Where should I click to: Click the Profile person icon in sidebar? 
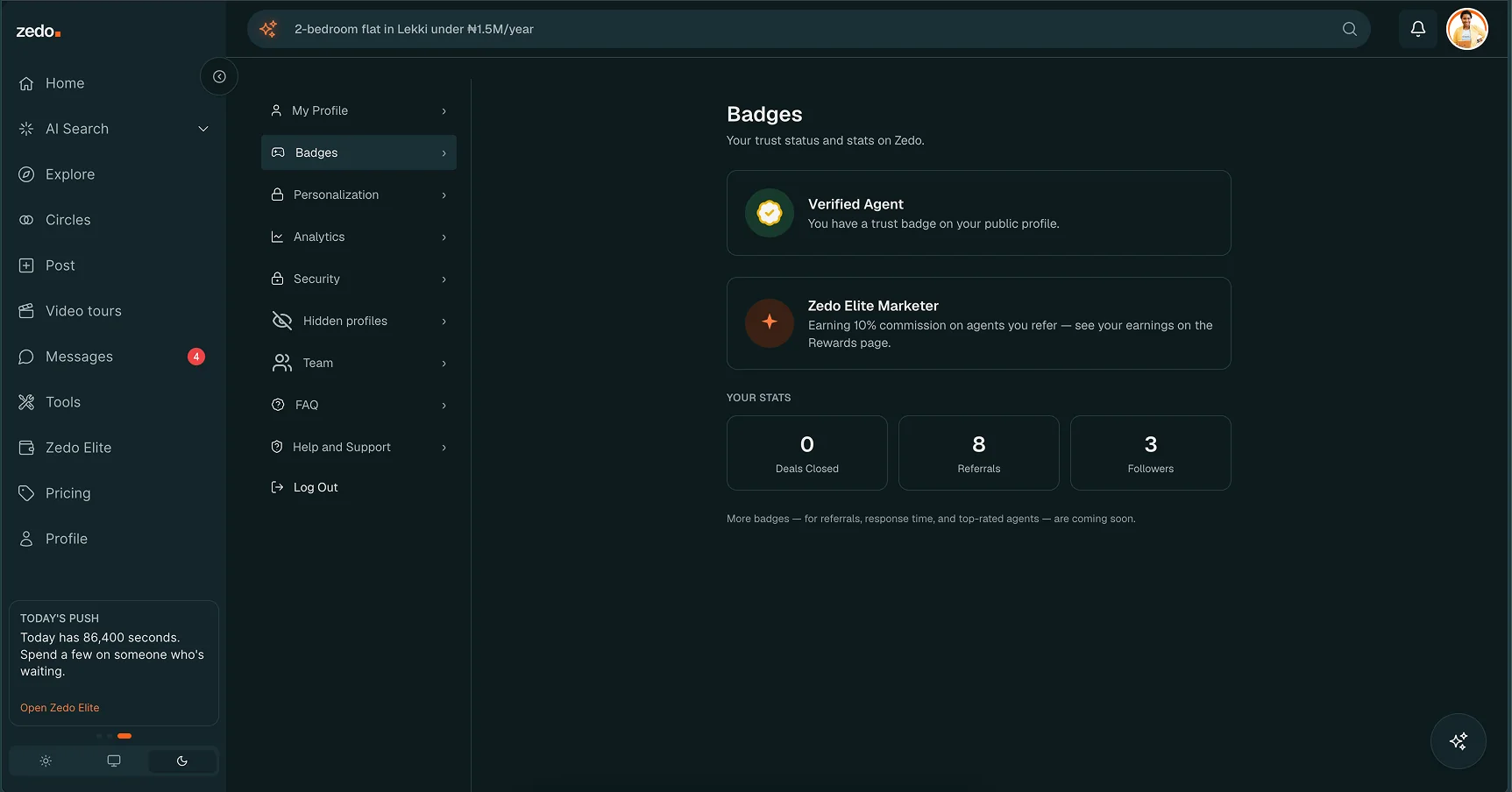[26, 539]
